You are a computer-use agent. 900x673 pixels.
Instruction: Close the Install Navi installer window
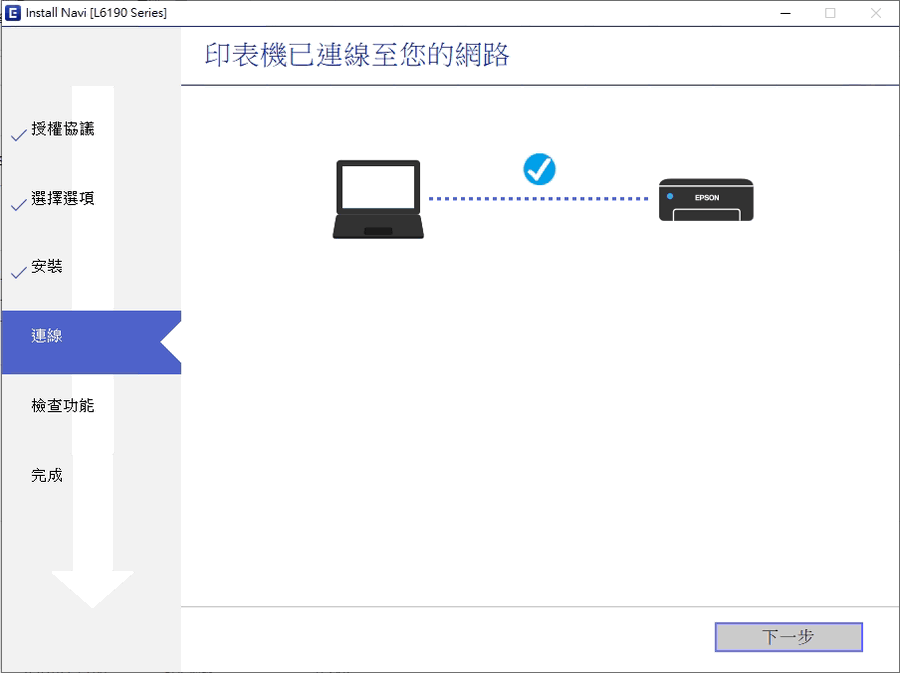[x=876, y=13]
